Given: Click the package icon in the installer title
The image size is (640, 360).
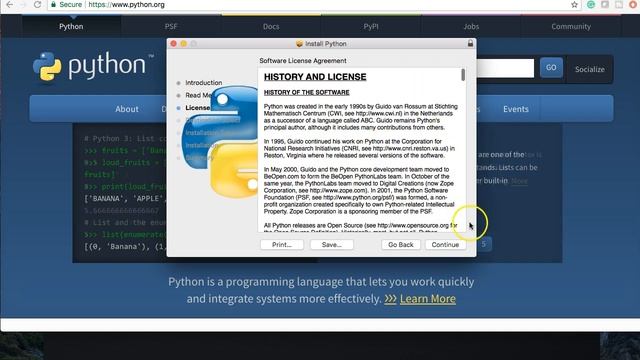Looking at the screenshot, I should [299, 44].
